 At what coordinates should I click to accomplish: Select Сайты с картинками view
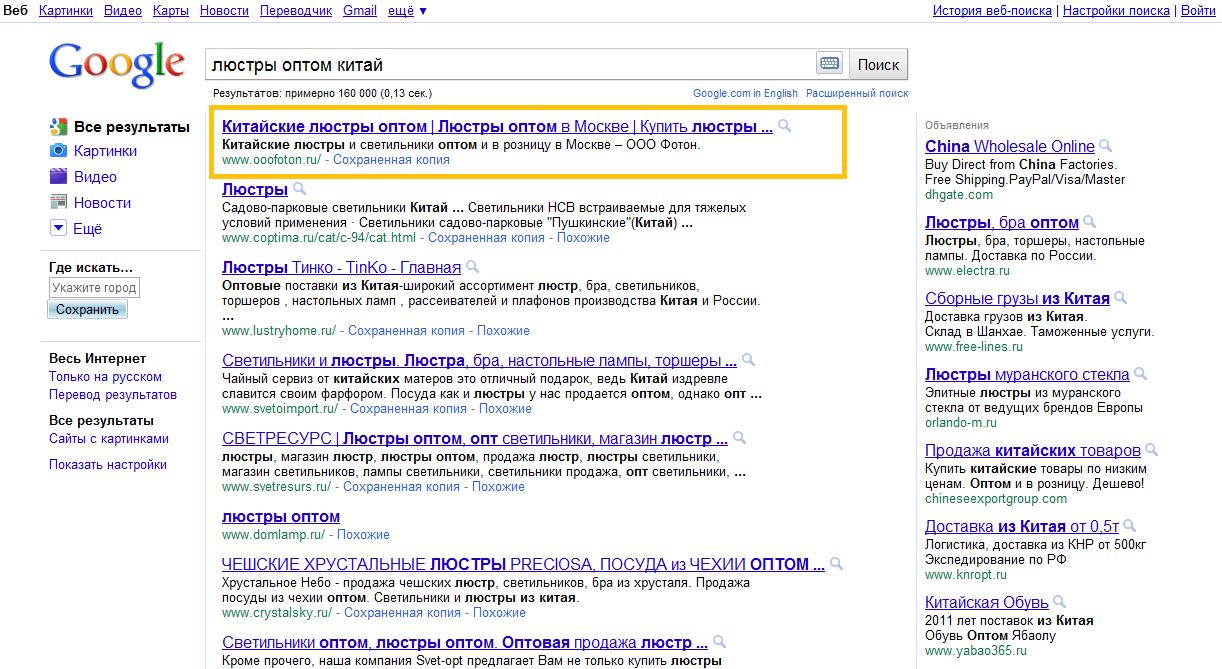pos(109,439)
